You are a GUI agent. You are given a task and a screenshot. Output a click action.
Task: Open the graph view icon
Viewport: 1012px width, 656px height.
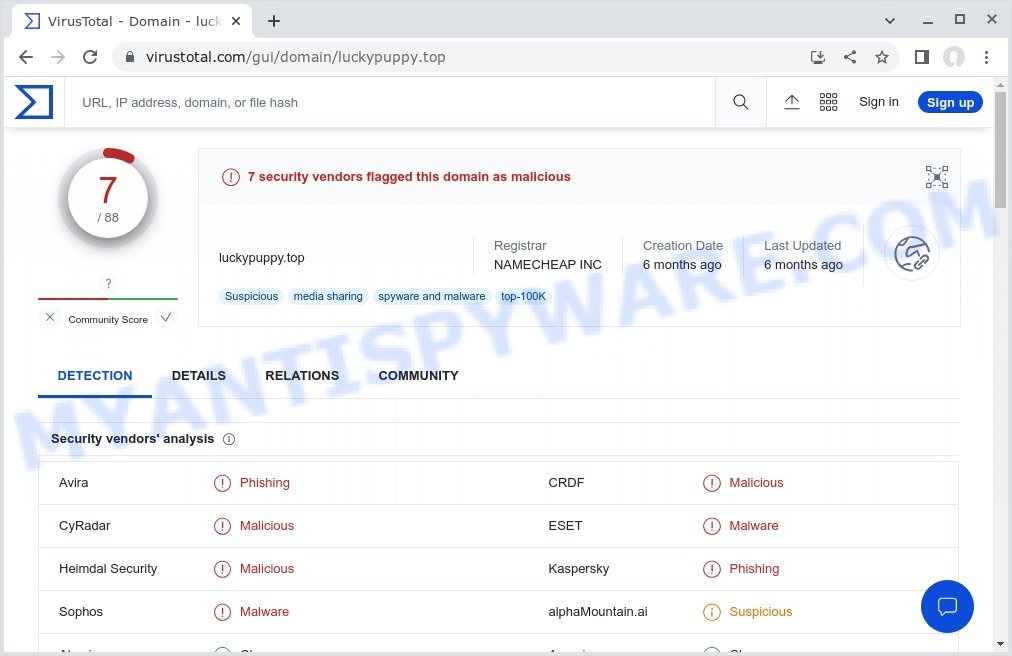point(936,177)
